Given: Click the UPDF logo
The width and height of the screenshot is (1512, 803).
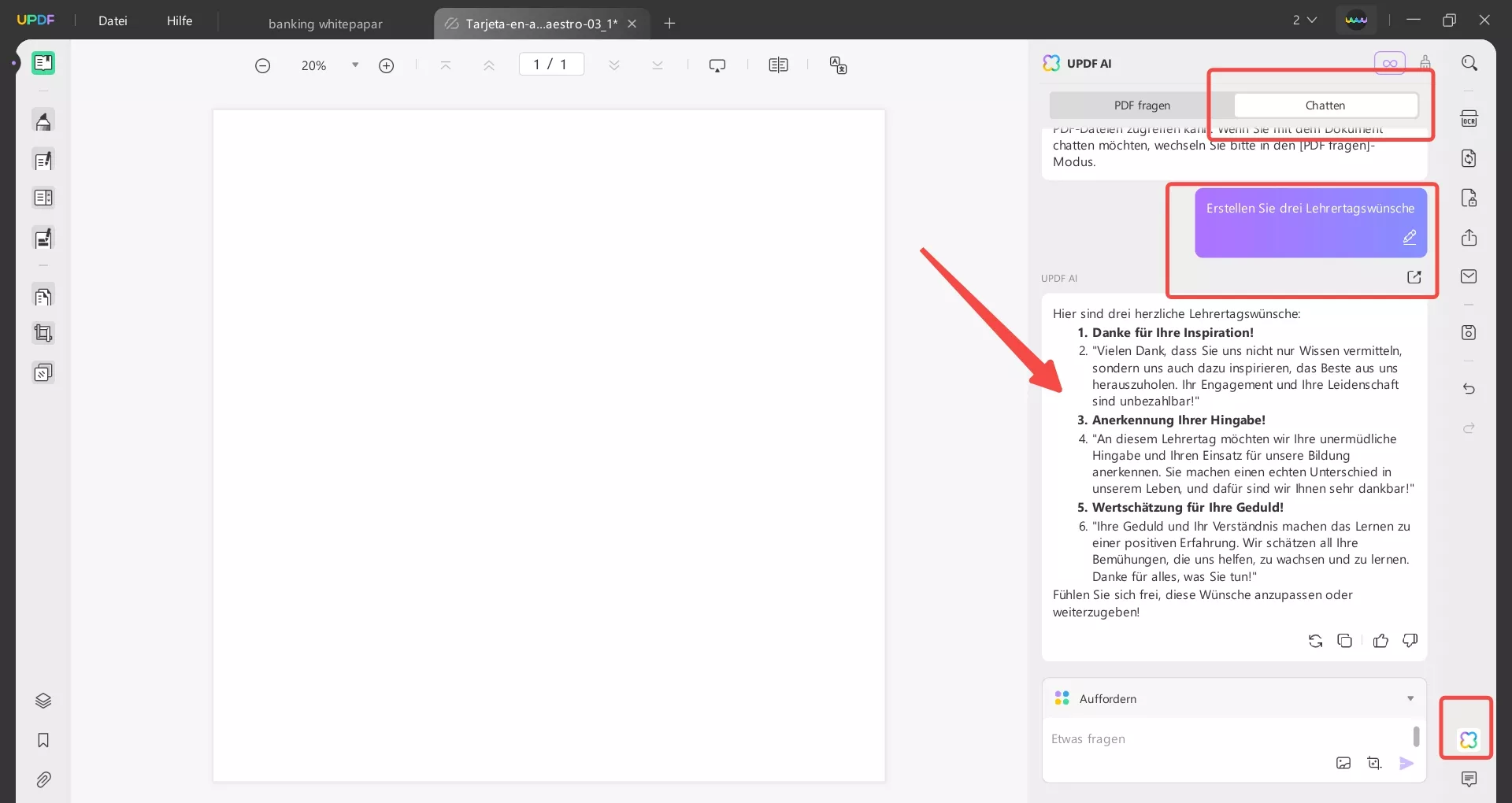Looking at the screenshot, I should (36, 20).
